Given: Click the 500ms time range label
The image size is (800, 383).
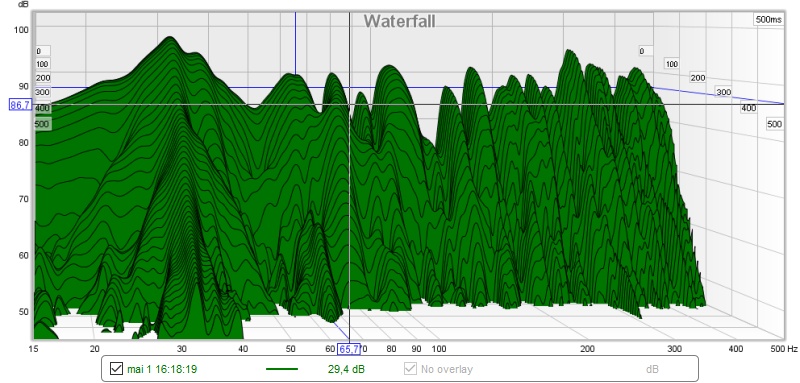Looking at the screenshot, I should pos(768,20).
